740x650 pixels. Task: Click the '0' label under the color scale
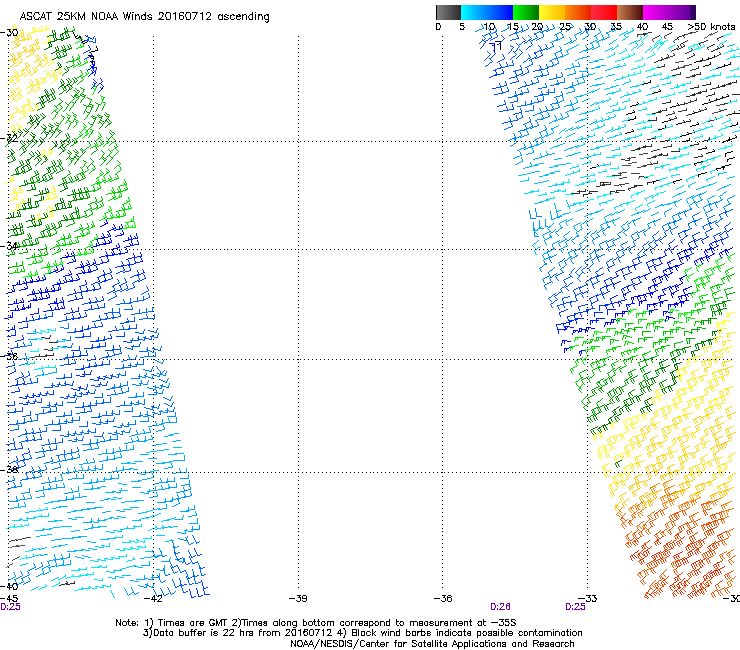(x=438, y=27)
